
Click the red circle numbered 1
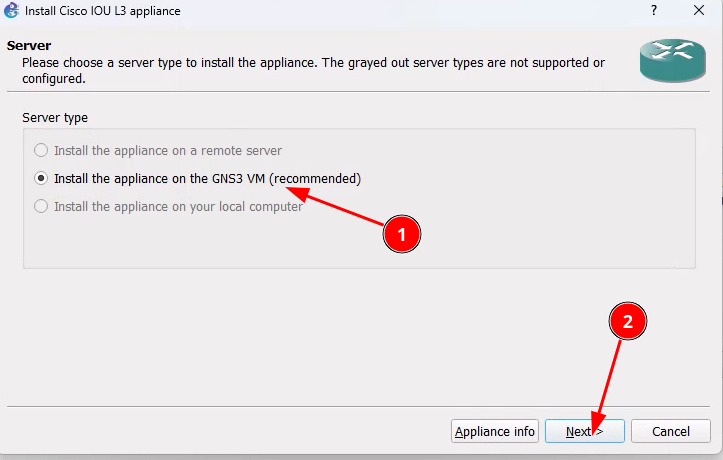[402, 234]
